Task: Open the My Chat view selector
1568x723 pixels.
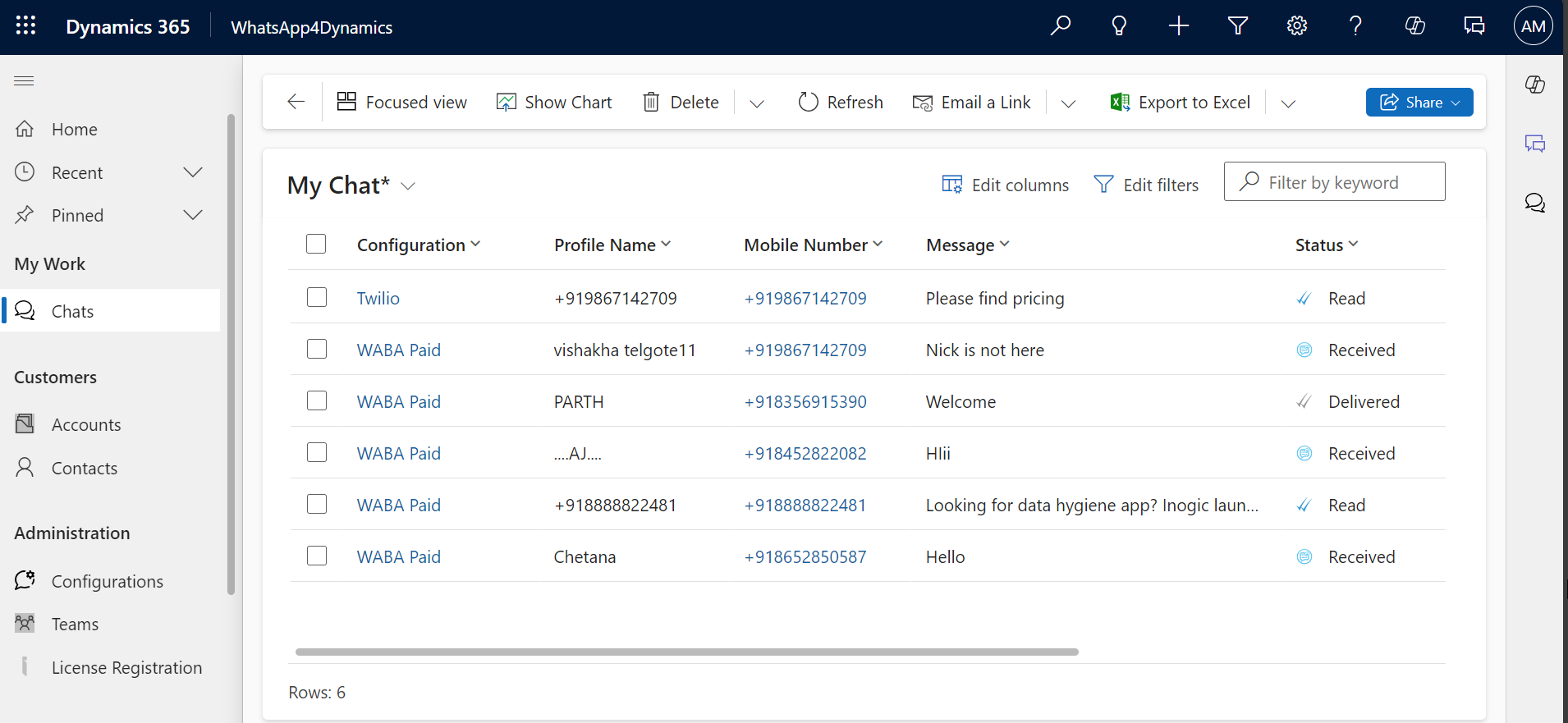Action: tap(351, 185)
